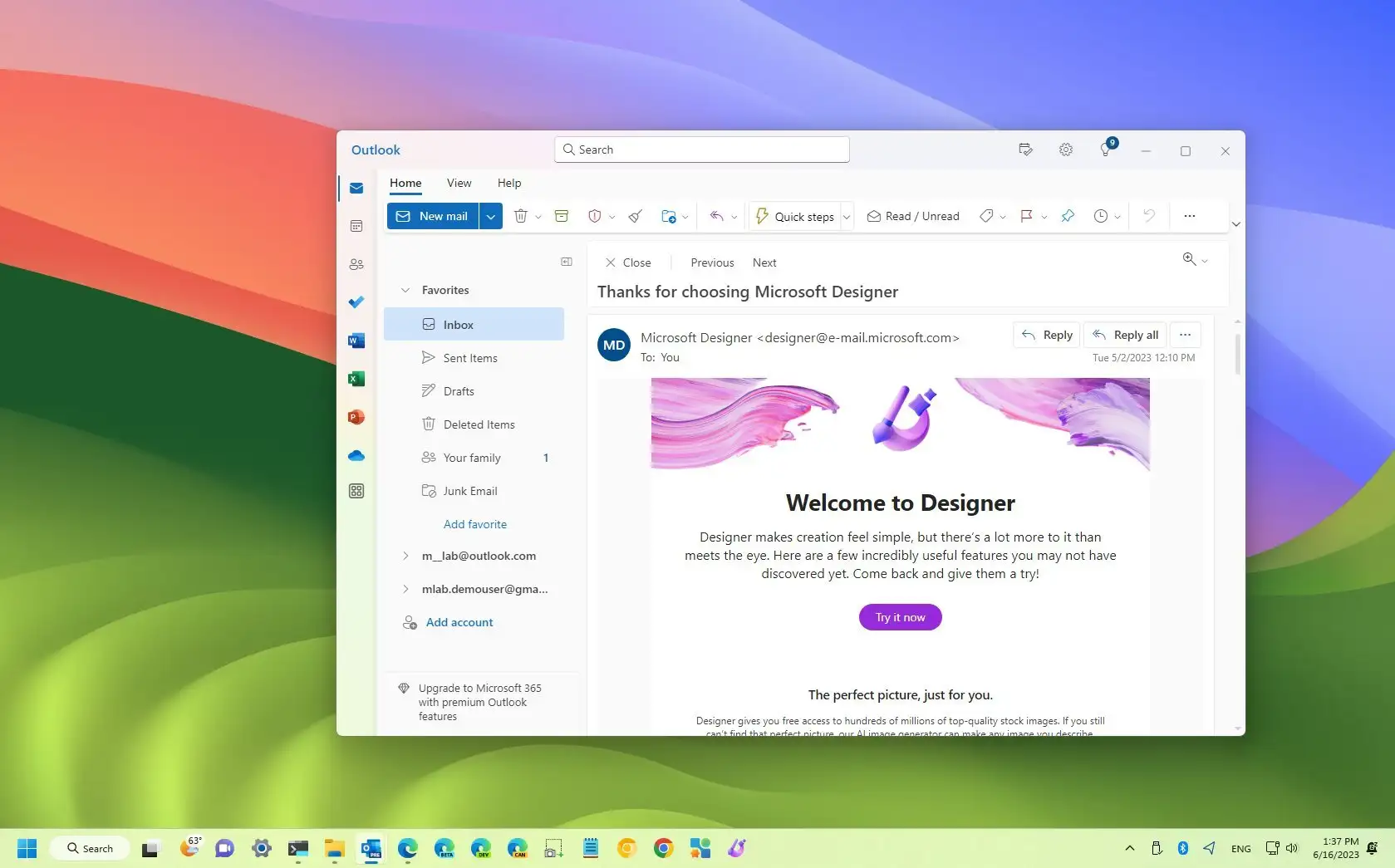
Task: Click the message More actions ellipsis
Action: [1186, 335]
